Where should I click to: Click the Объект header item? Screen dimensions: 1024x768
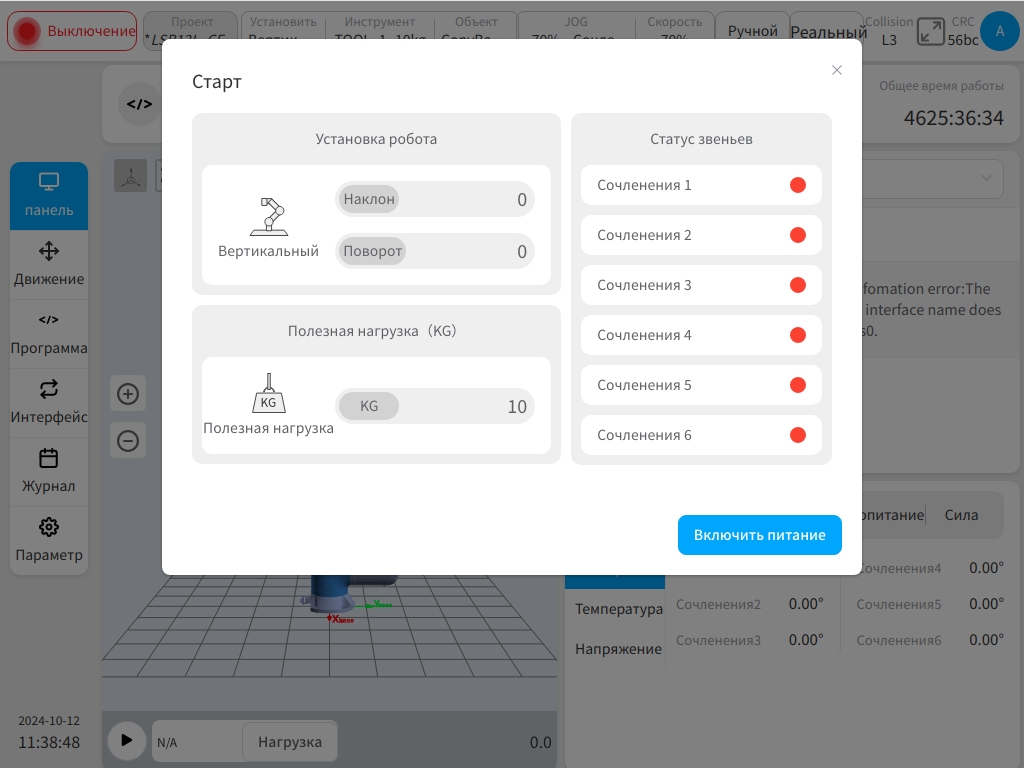pyautogui.click(x=475, y=30)
